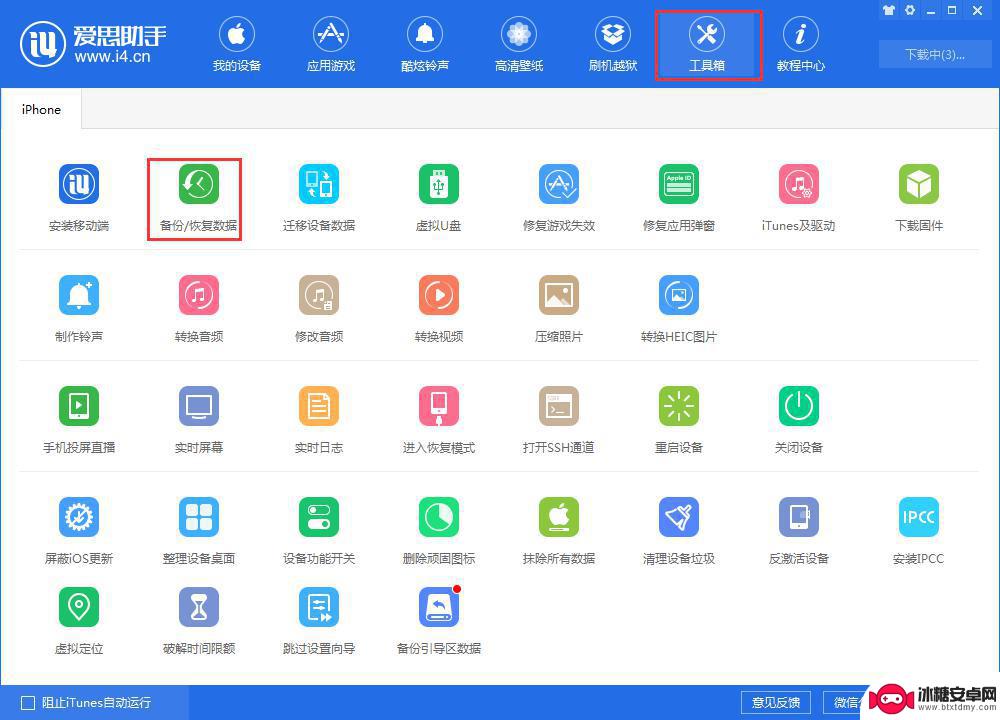Start 手机投屏直播

tap(79, 419)
